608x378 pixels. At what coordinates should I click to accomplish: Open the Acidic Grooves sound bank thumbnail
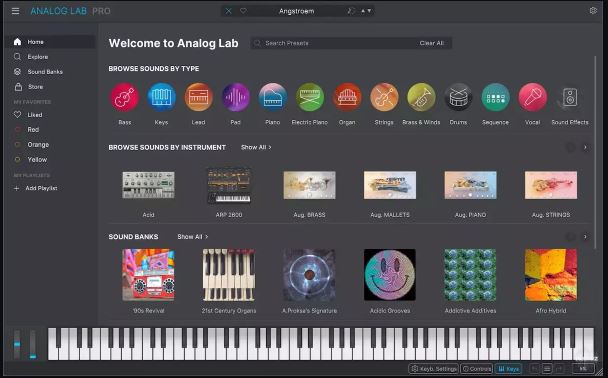390,275
